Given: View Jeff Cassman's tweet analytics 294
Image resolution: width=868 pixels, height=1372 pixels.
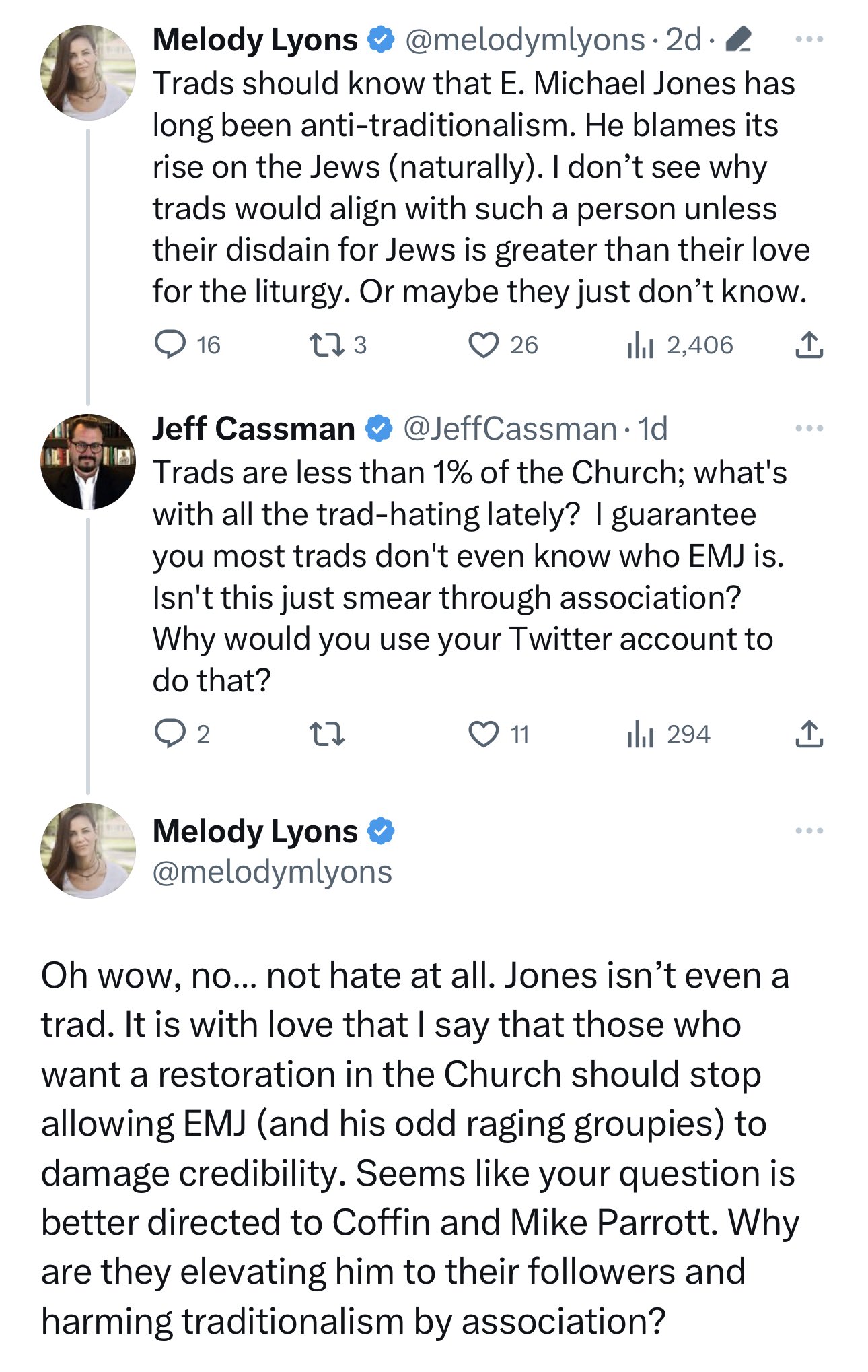Looking at the screenshot, I should click(640, 733).
